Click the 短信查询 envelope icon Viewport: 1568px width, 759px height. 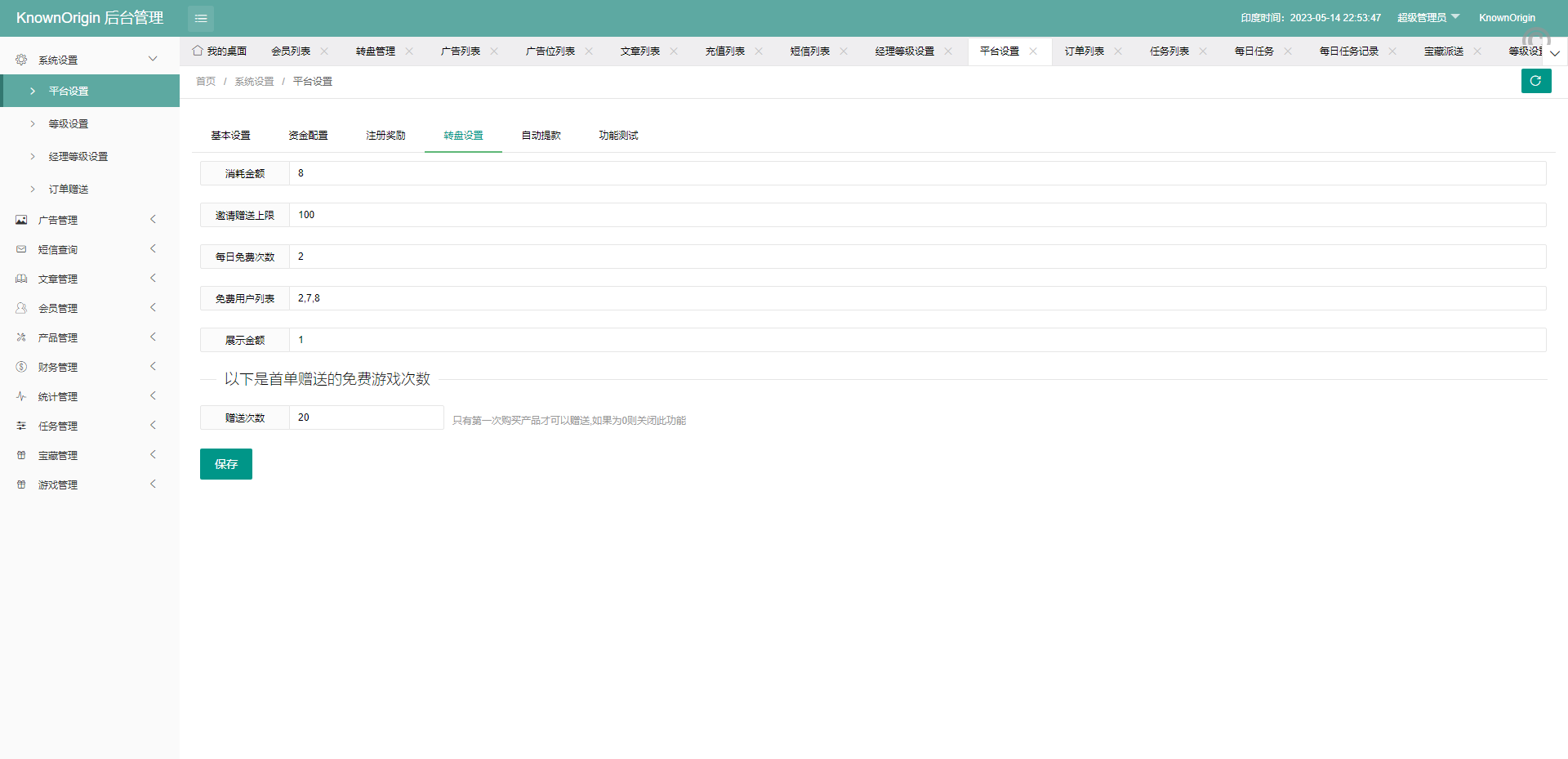[x=21, y=249]
